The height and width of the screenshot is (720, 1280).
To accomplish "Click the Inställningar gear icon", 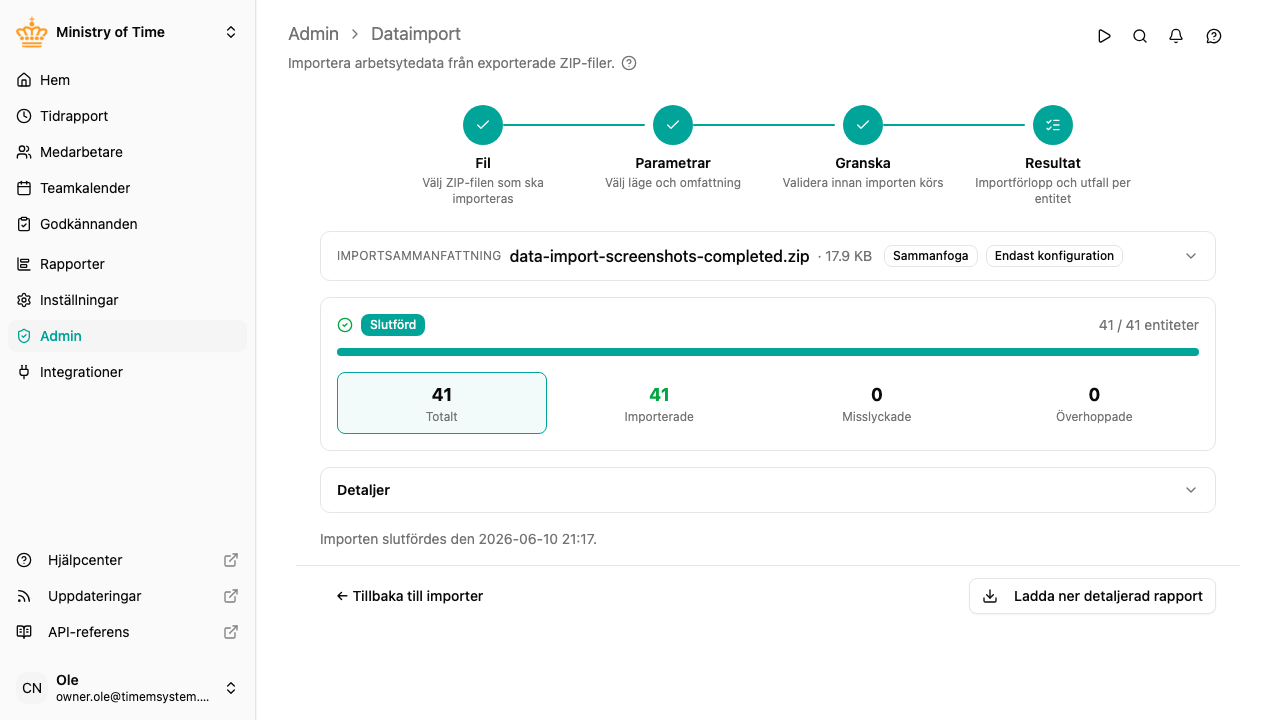I will [x=24, y=300].
